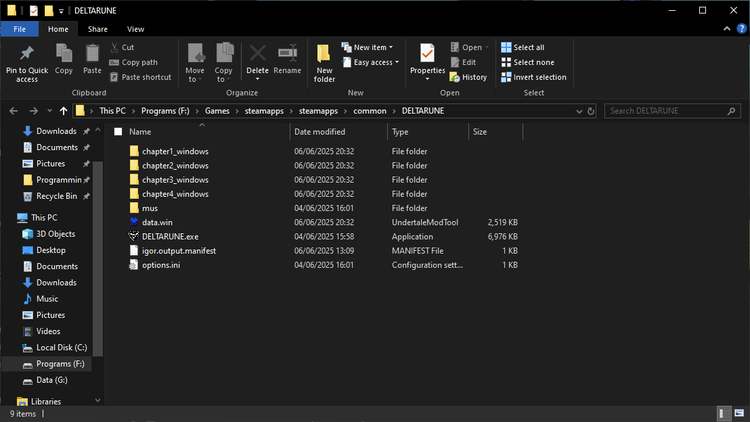Switch to details view icon in status bar

click(724, 413)
